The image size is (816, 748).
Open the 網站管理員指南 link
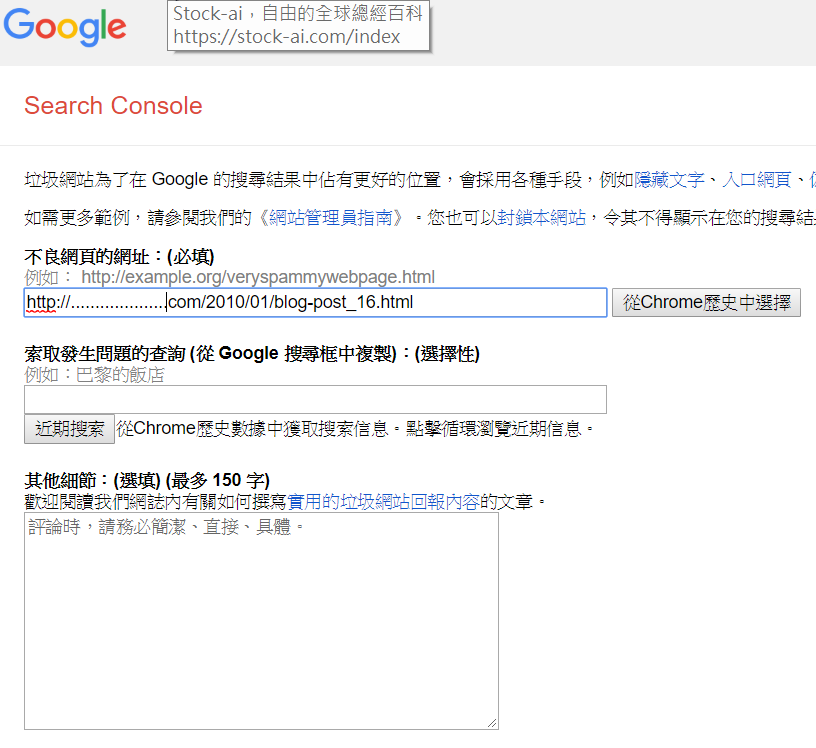pos(330,218)
